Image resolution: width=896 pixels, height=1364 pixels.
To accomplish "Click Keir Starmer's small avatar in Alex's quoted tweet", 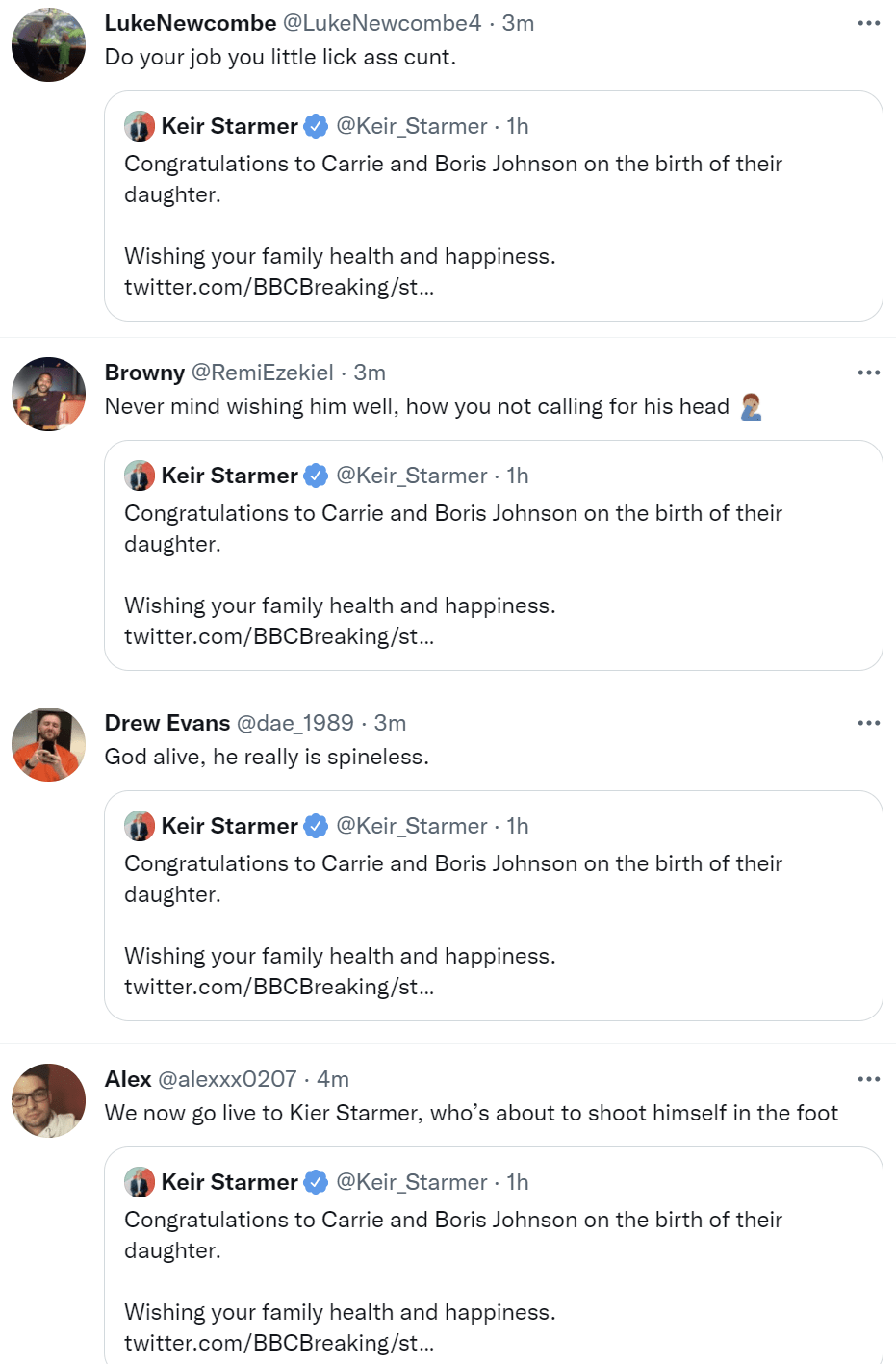I will coord(140,1182).
